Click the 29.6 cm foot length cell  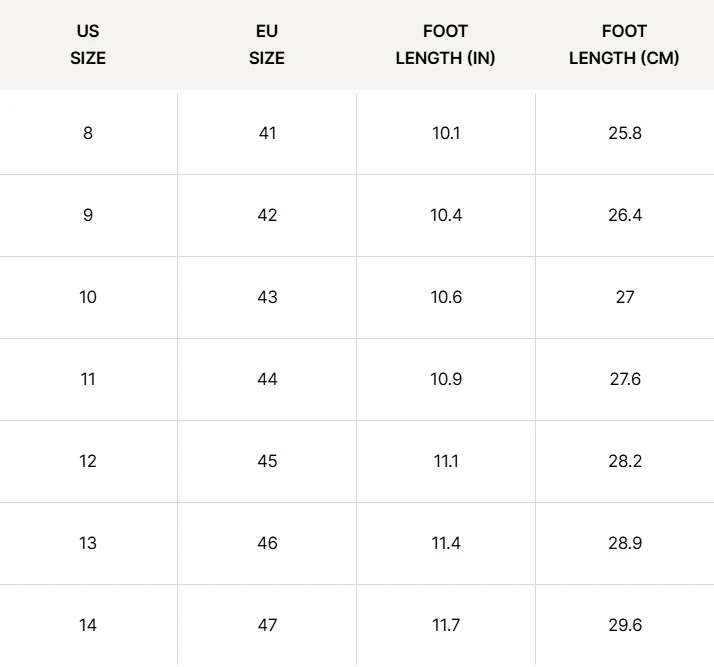(625, 625)
